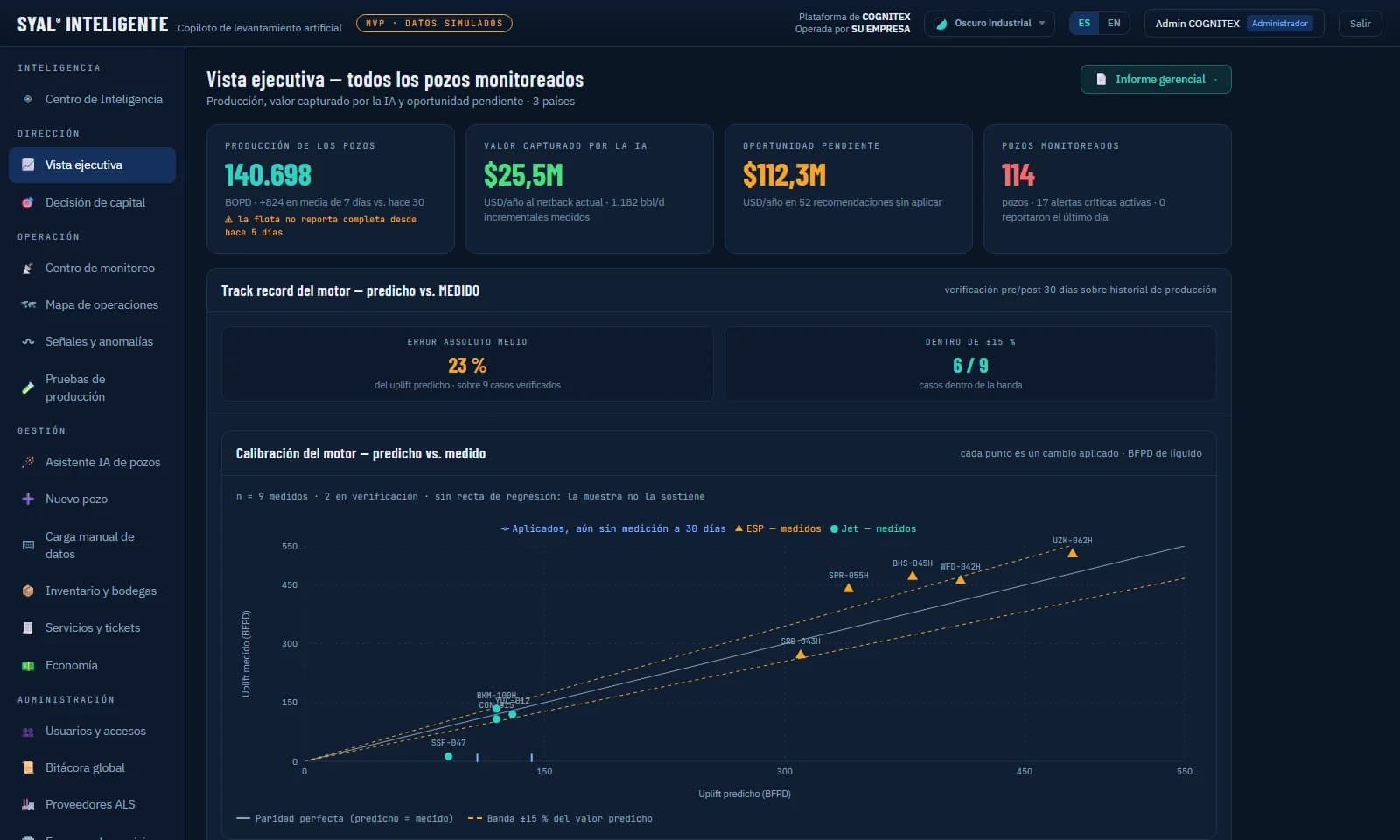The width and height of the screenshot is (1400, 840).
Task: Click the Bitácora global scroll icon
Action: click(x=28, y=767)
